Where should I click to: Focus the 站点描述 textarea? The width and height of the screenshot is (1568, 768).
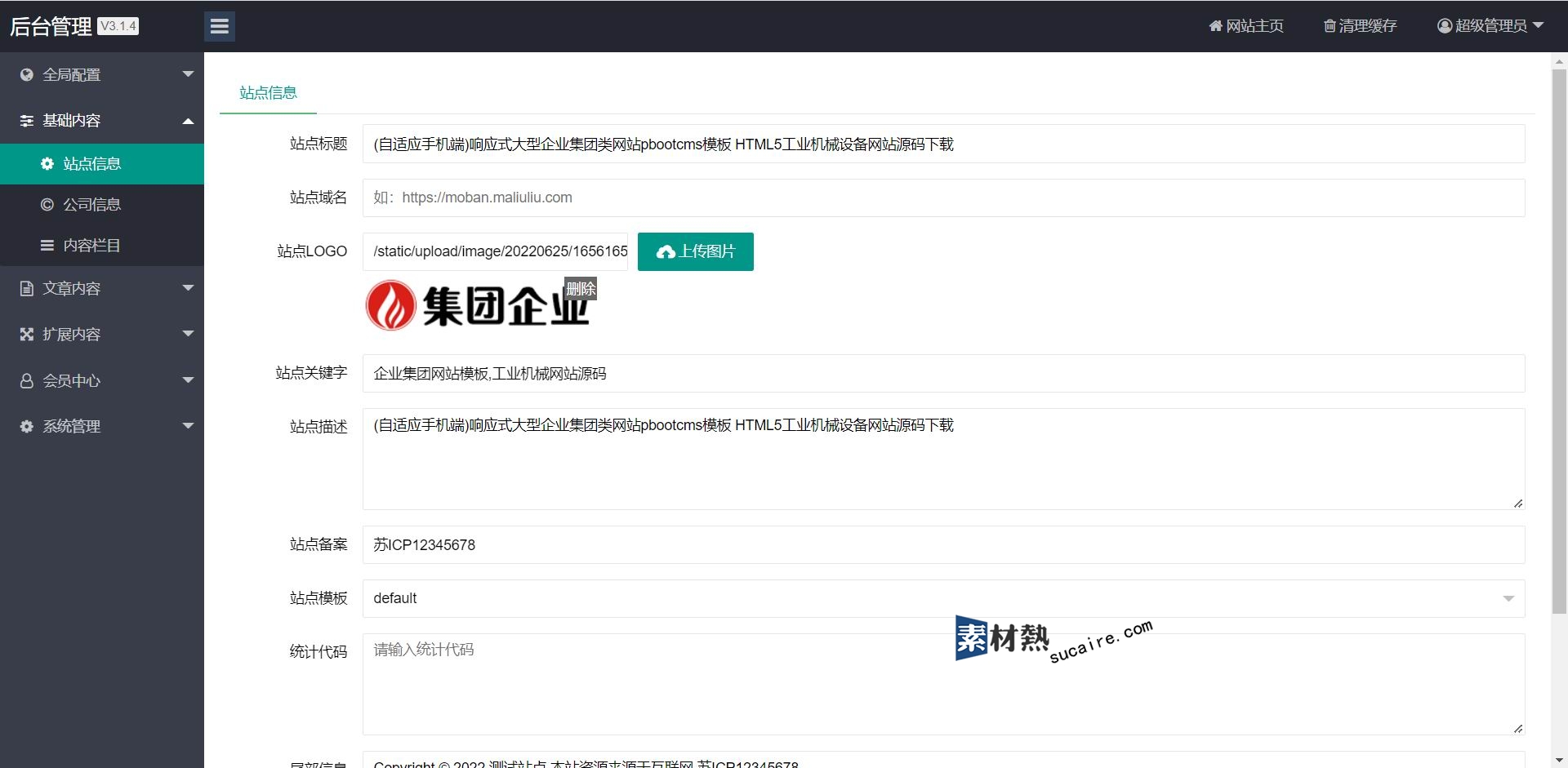coord(943,459)
